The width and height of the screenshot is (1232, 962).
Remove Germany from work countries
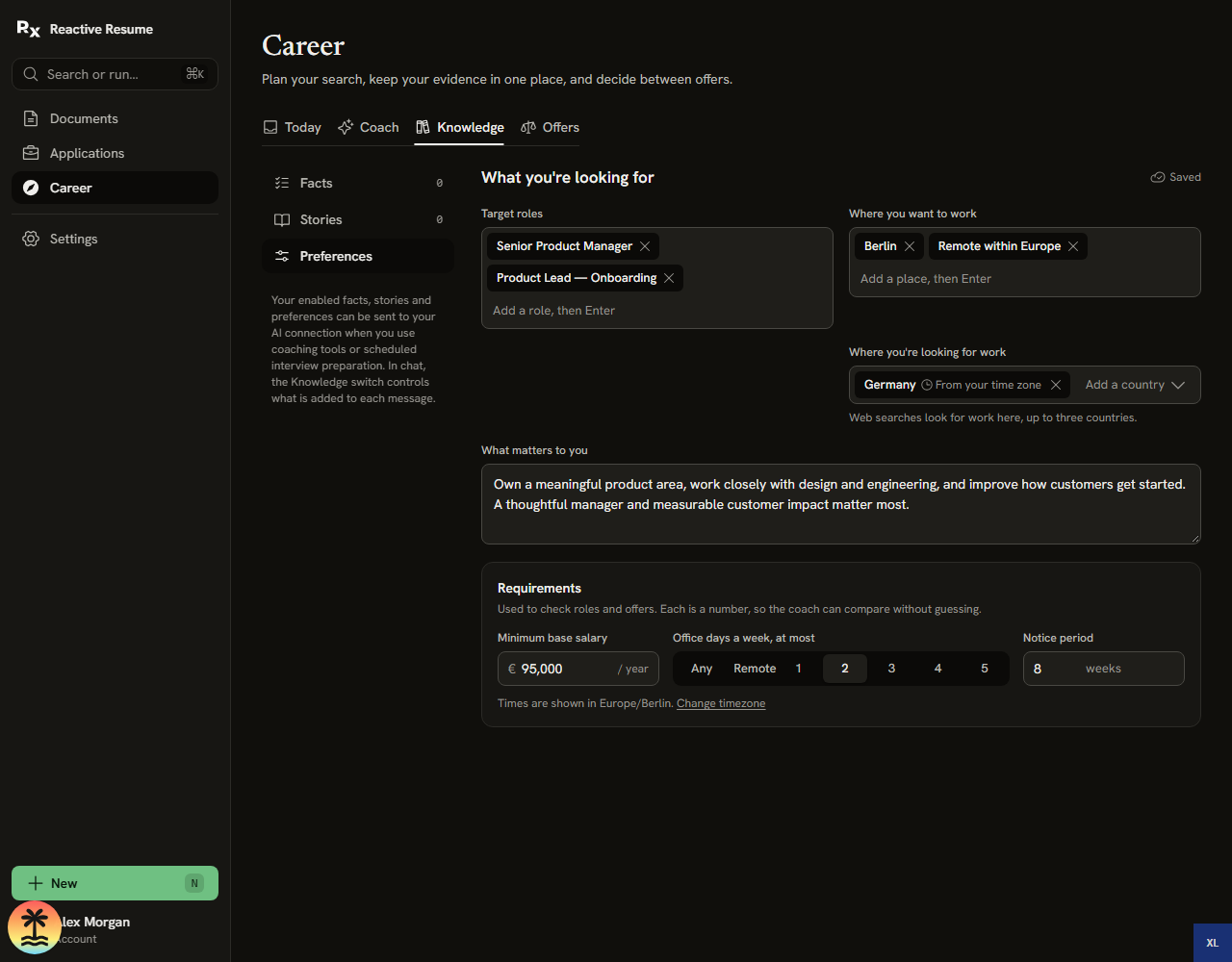click(x=1056, y=385)
